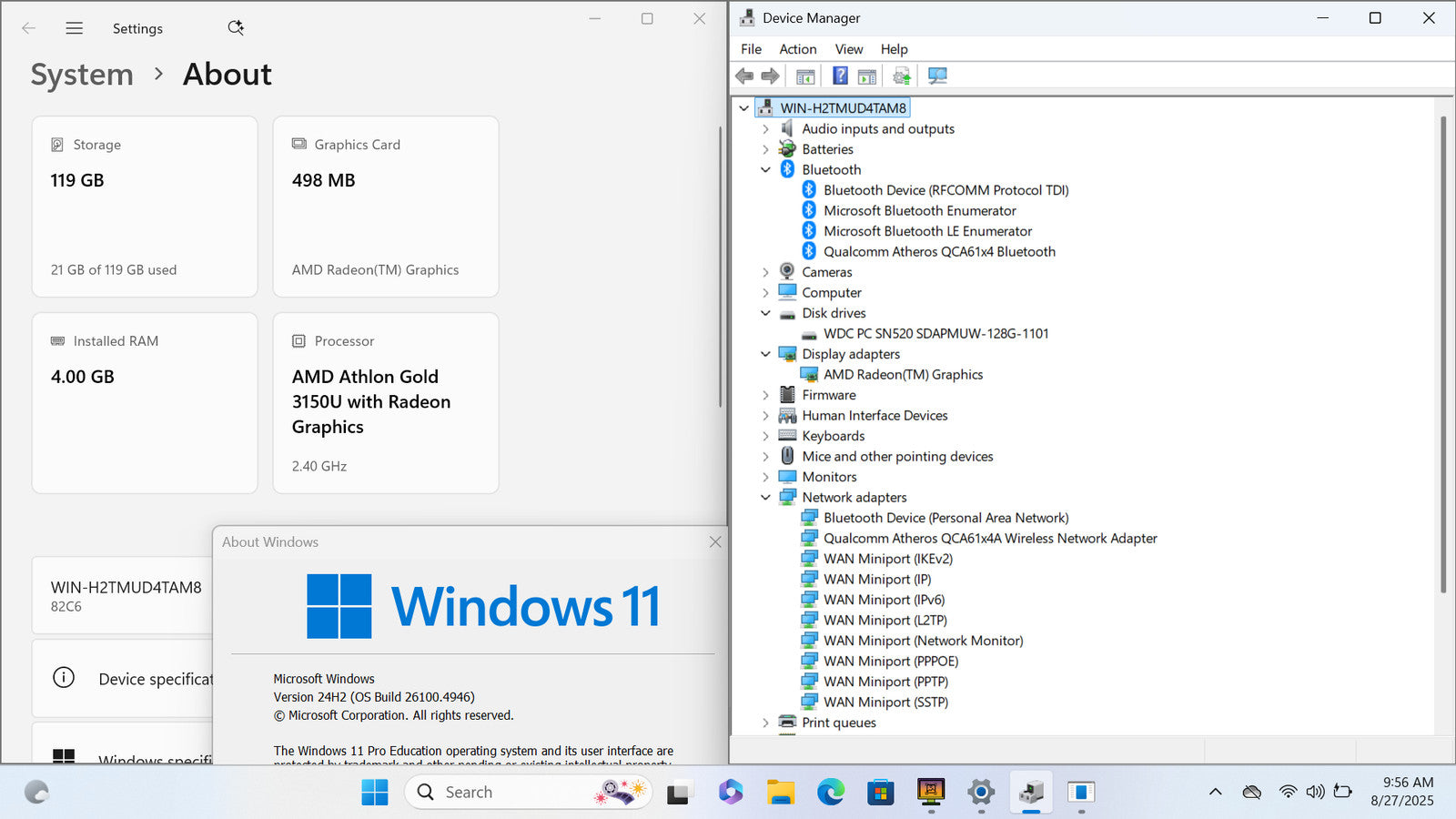Close the About Windows dialog

[715, 542]
